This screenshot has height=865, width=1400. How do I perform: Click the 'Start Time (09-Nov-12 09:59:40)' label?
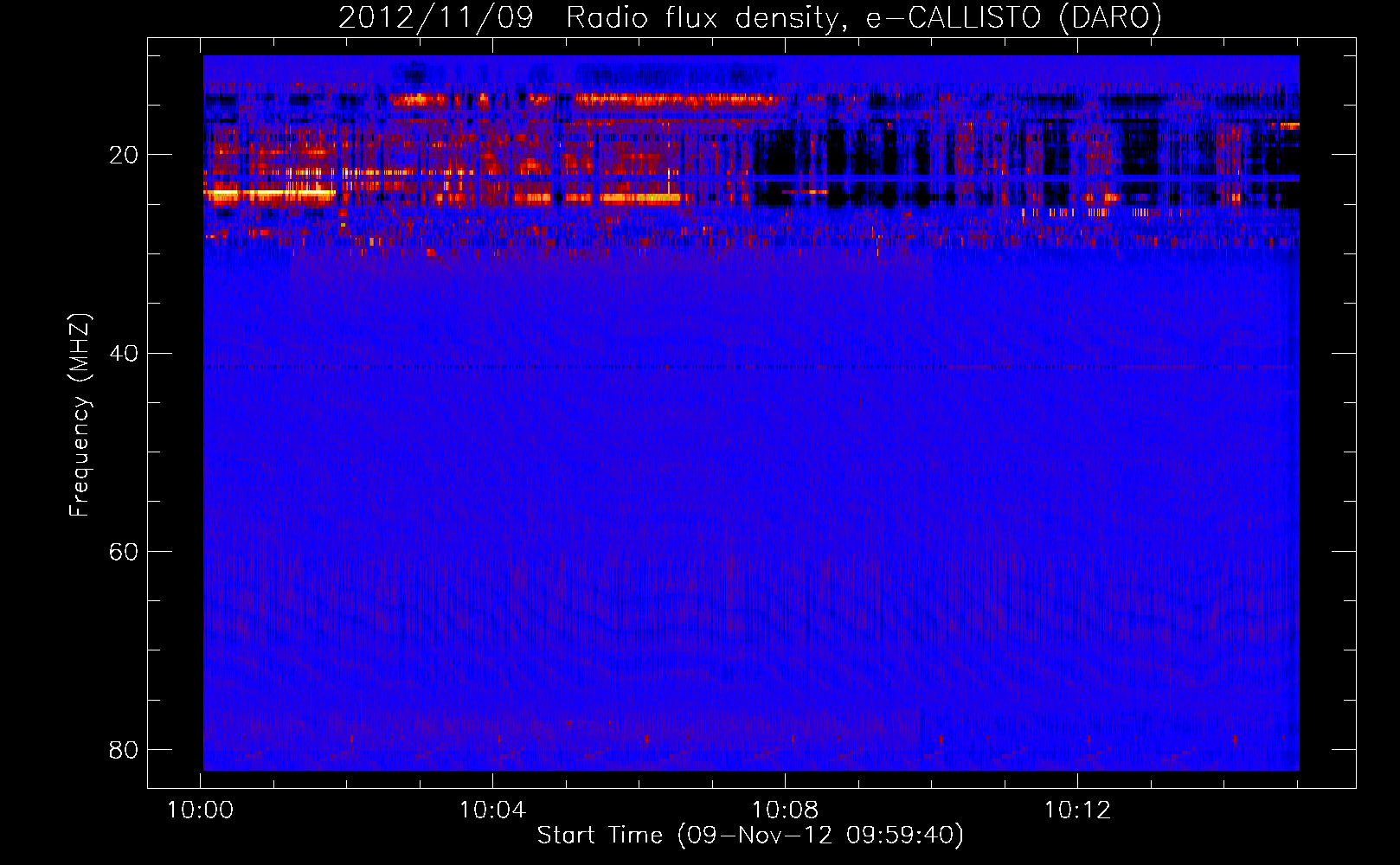tap(750, 836)
